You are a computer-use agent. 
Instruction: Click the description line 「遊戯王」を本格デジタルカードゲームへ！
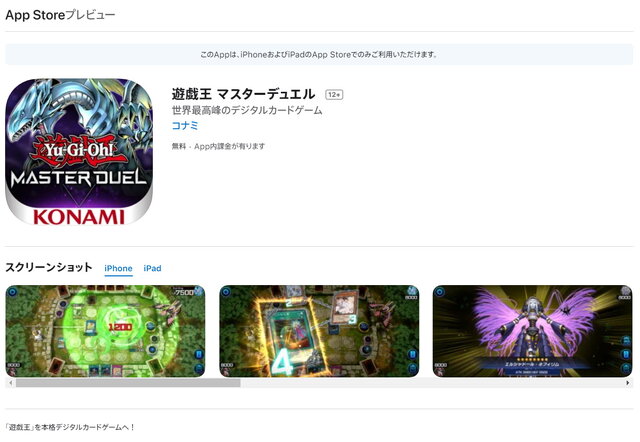[x=70, y=427]
